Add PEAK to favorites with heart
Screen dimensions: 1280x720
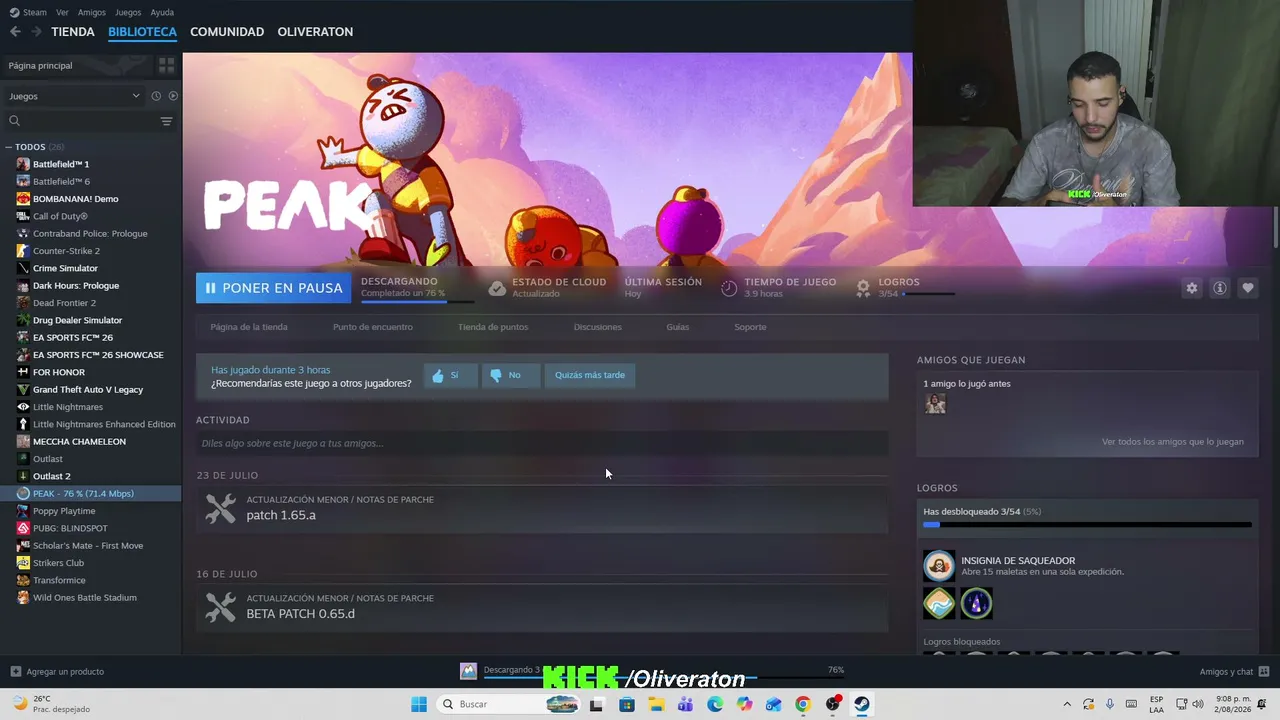pos(1248,288)
